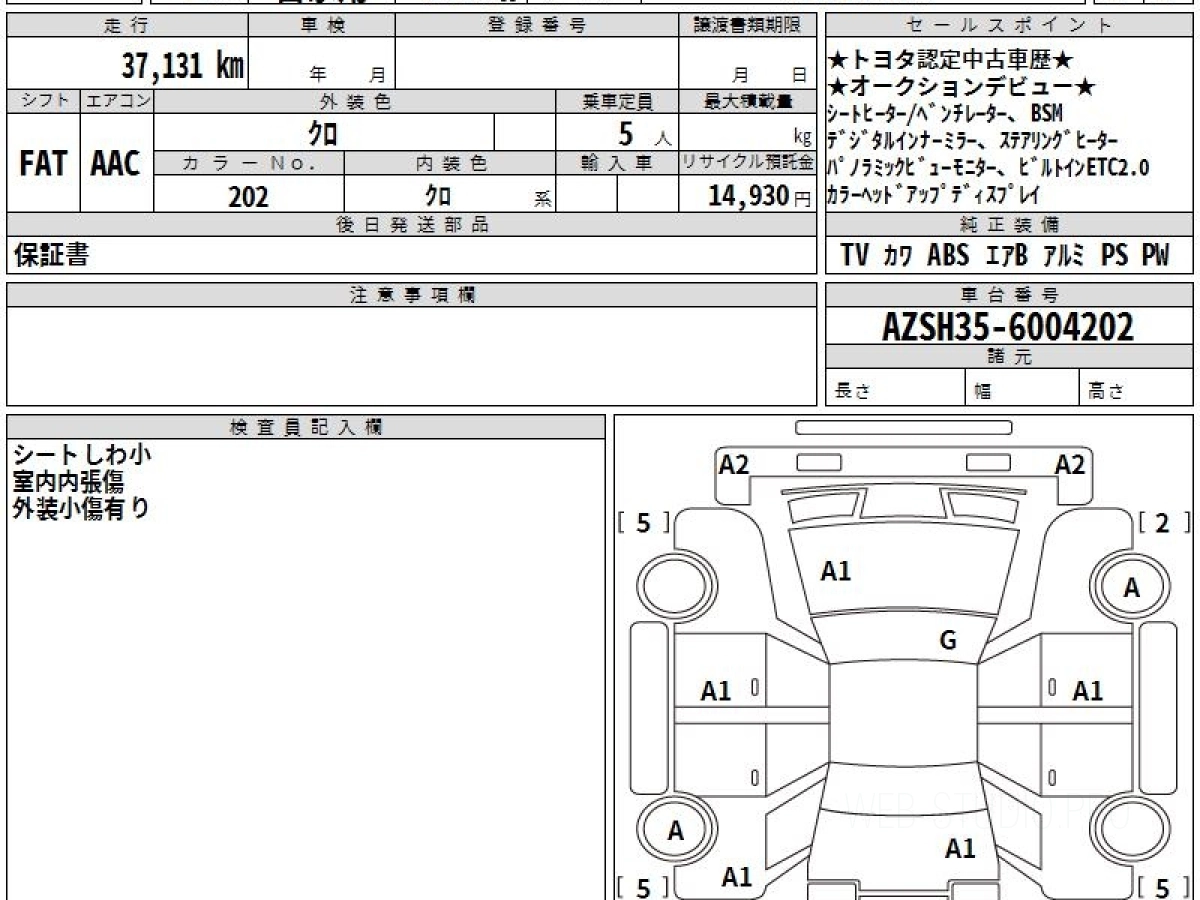Click the エアコン label
This screenshot has width=1200, height=900.
117,101
